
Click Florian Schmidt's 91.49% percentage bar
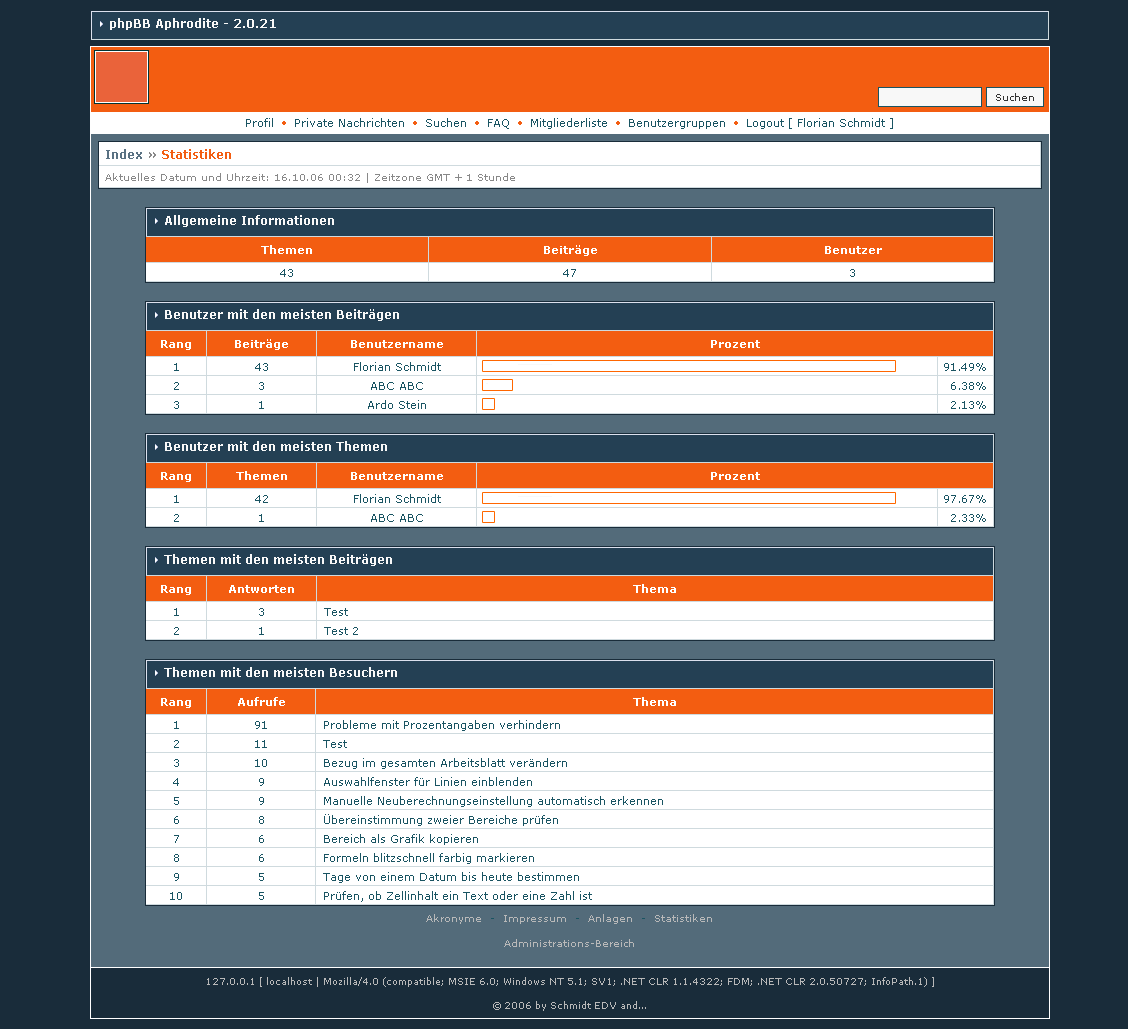click(688, 367)
